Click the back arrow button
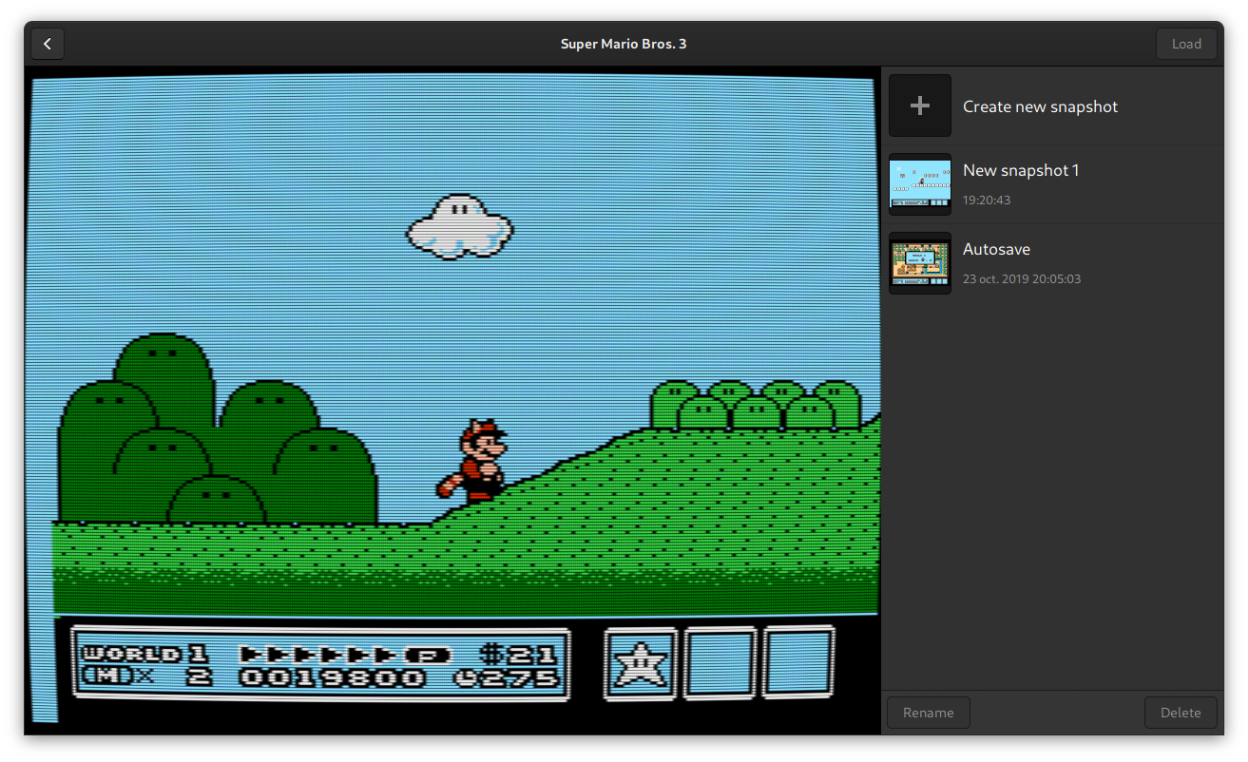 tap(47, 44)
